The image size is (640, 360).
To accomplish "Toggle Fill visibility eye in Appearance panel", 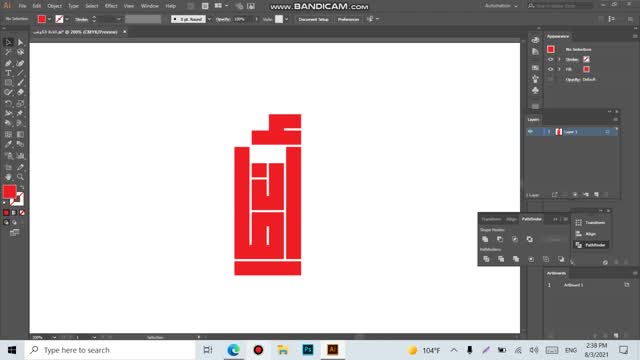I will click(x=550, y=69).
